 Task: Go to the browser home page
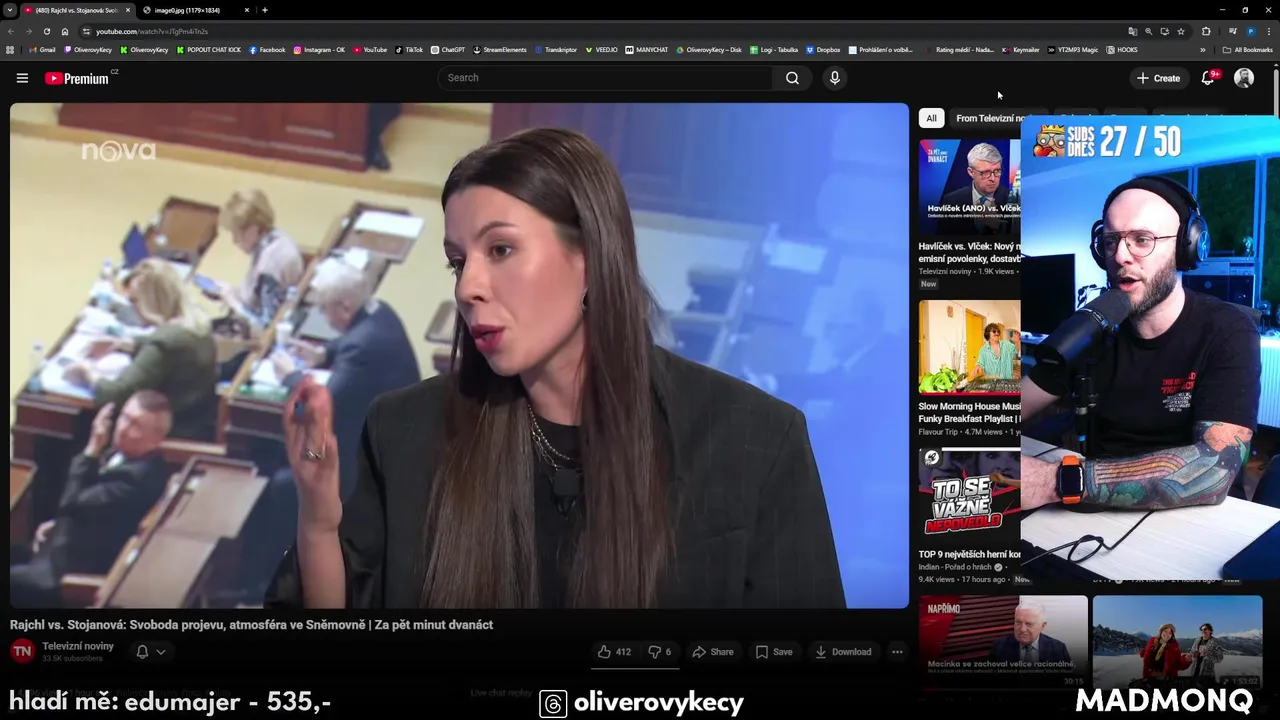[x=65, y=31]
